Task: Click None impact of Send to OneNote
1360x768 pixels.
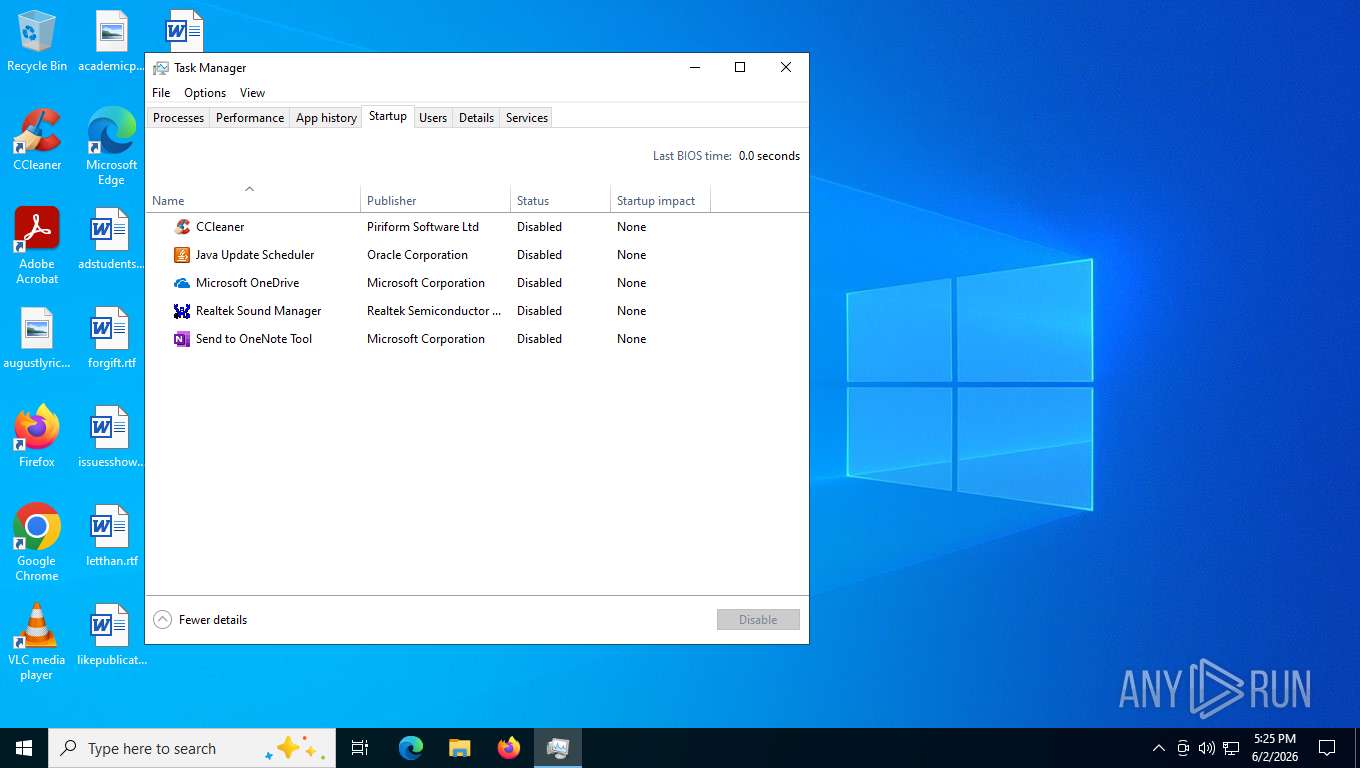Action: pyautogui.click(x=631, y=339)
